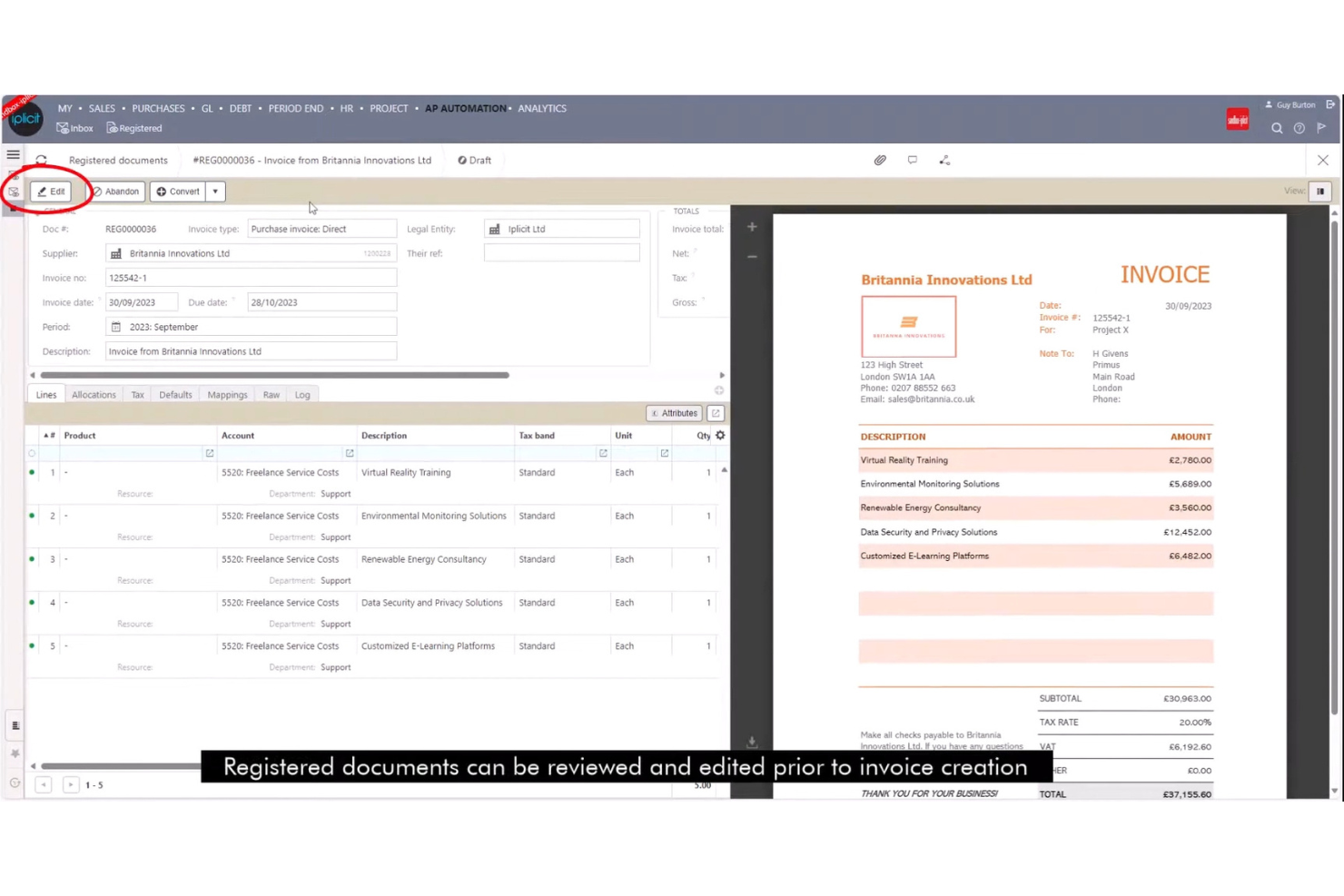Click the Unit filter lookup icon
This screenshot has width=1344, height=896.
point(665,453)
